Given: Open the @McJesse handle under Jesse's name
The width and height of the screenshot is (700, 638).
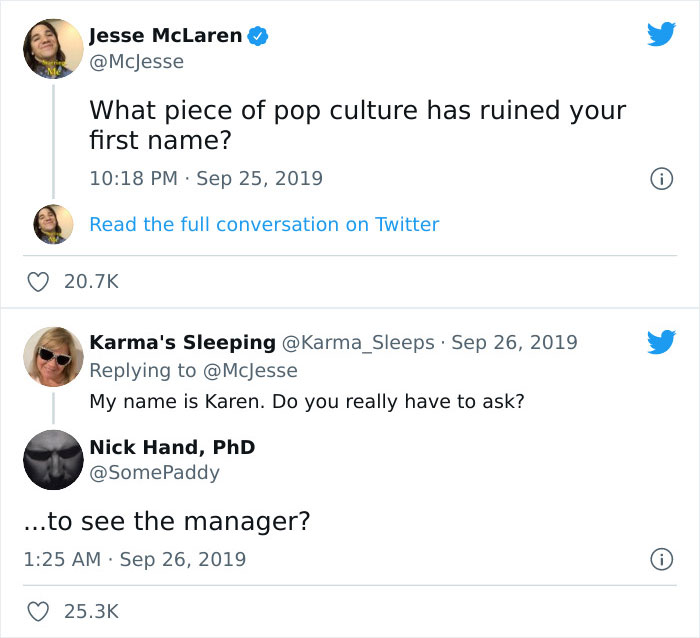Looking at the screenshot, I should click(x=136, y=62).
